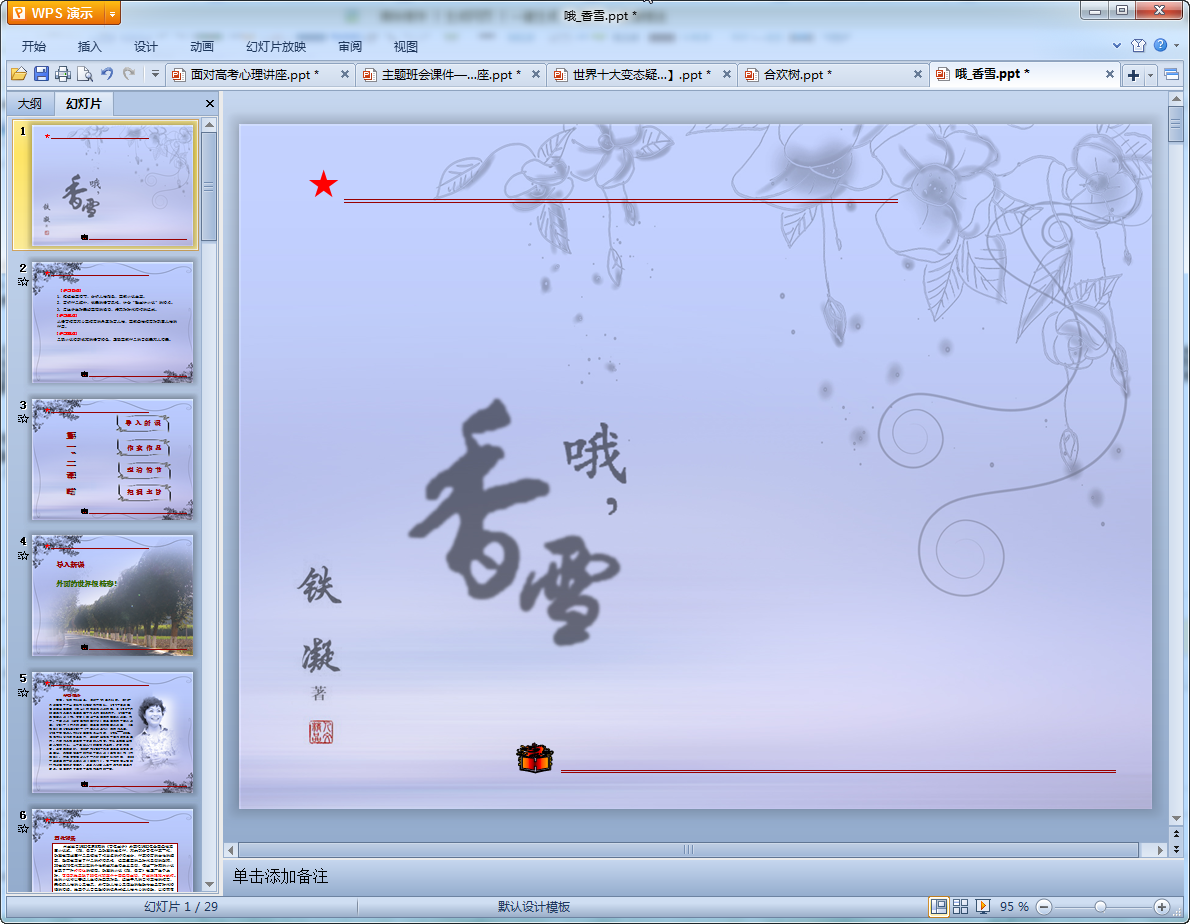Image resolution: width=1190 pixels, height=924 pixels.
Task: Open the skin shirt icon
Action: [1138, 46]
